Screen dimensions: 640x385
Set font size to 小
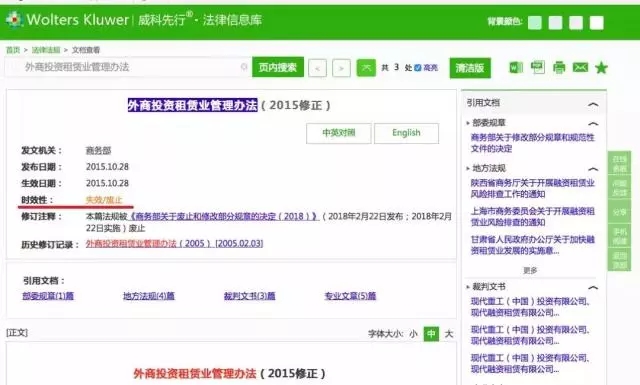click(413, 334)
